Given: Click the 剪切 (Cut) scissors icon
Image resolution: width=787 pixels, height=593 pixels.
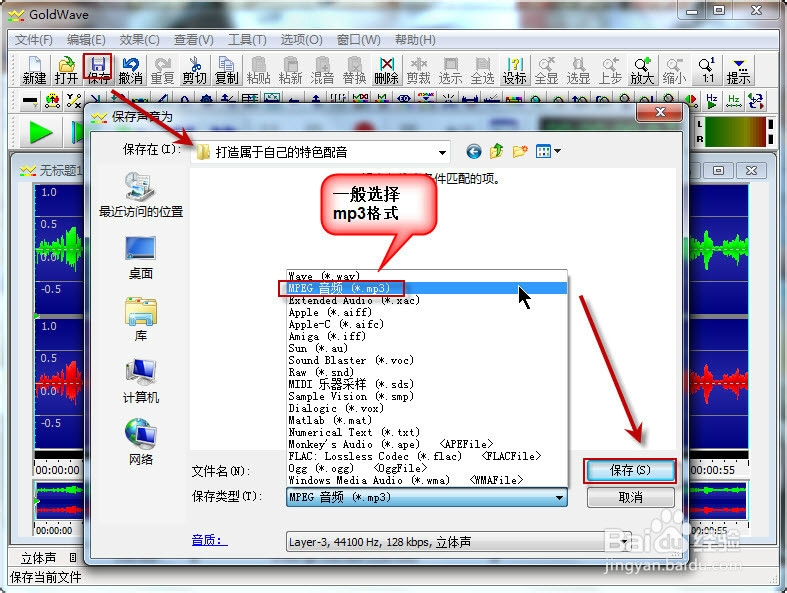Looking at the screenshot, I should (194, 70).
